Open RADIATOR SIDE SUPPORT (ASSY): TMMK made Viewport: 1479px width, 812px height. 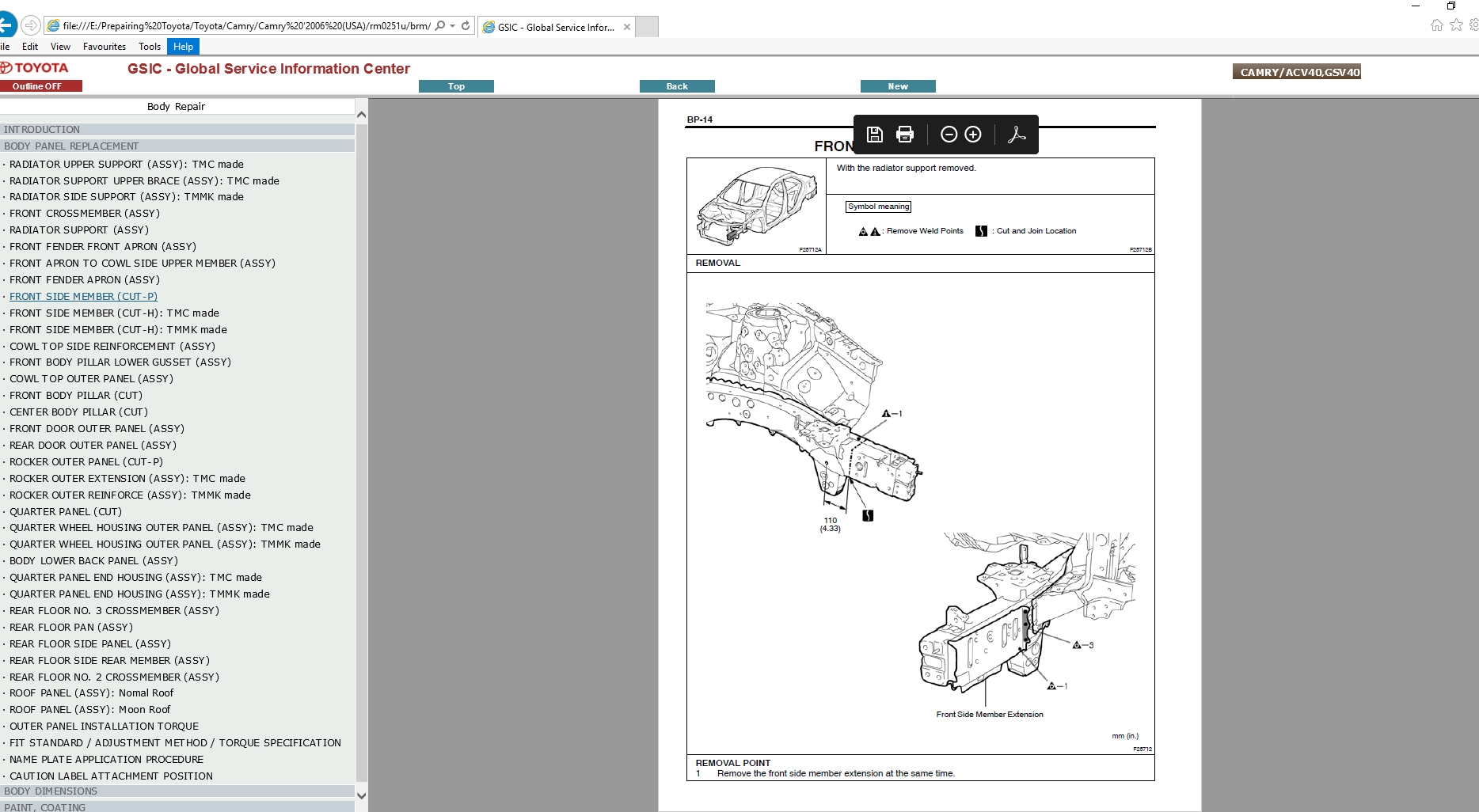pos(127,196)
